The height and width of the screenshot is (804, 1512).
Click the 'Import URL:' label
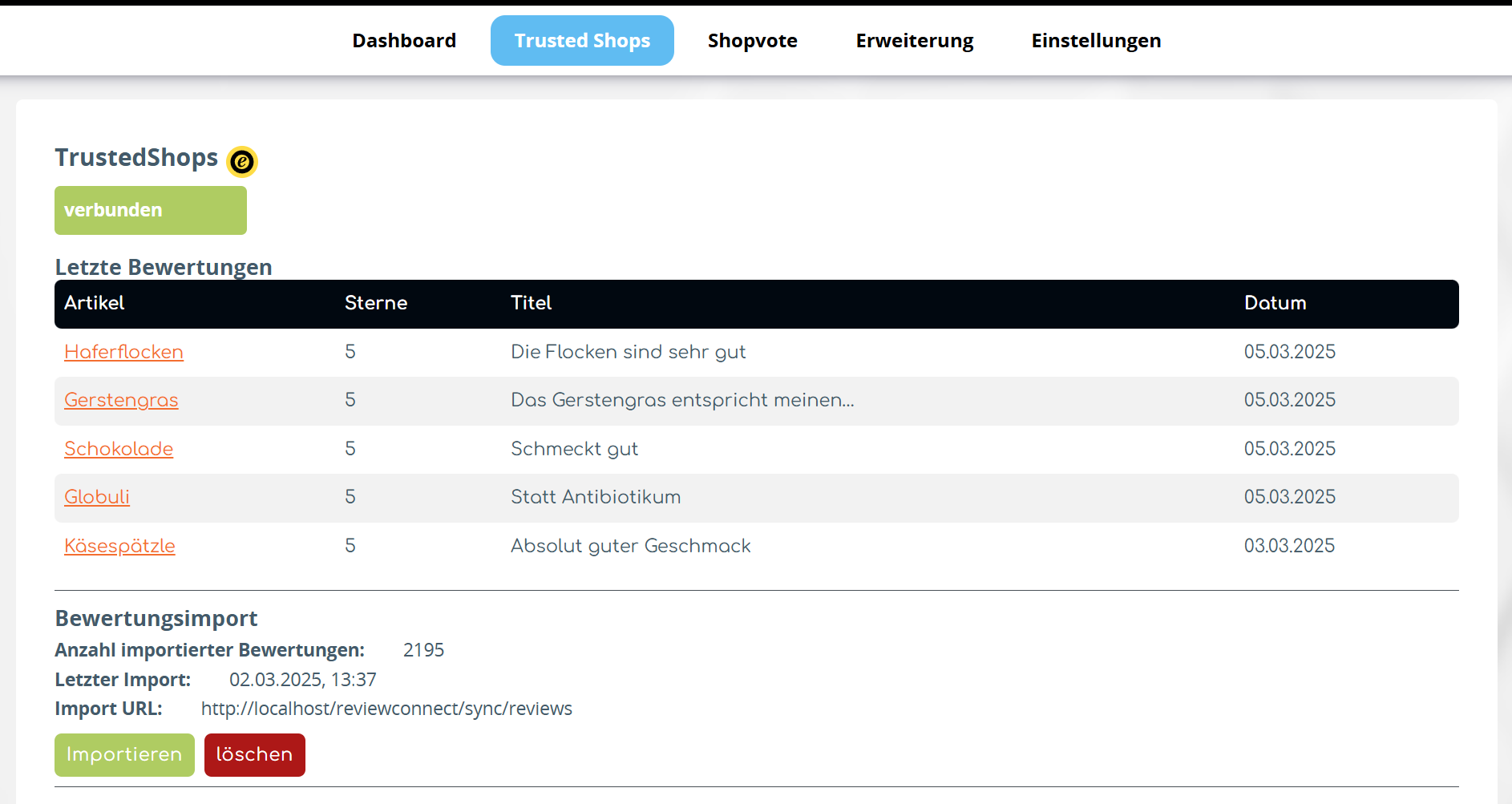pos(108,709)
